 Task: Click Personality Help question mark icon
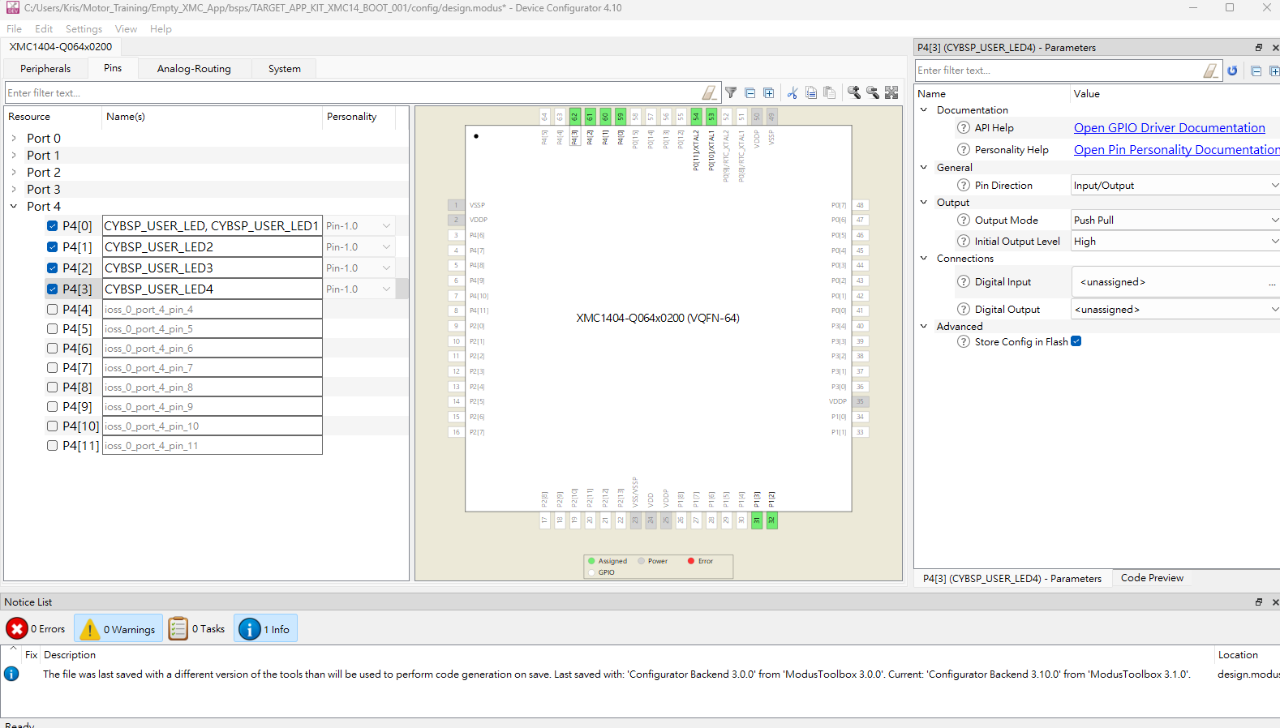coord(964,150)
